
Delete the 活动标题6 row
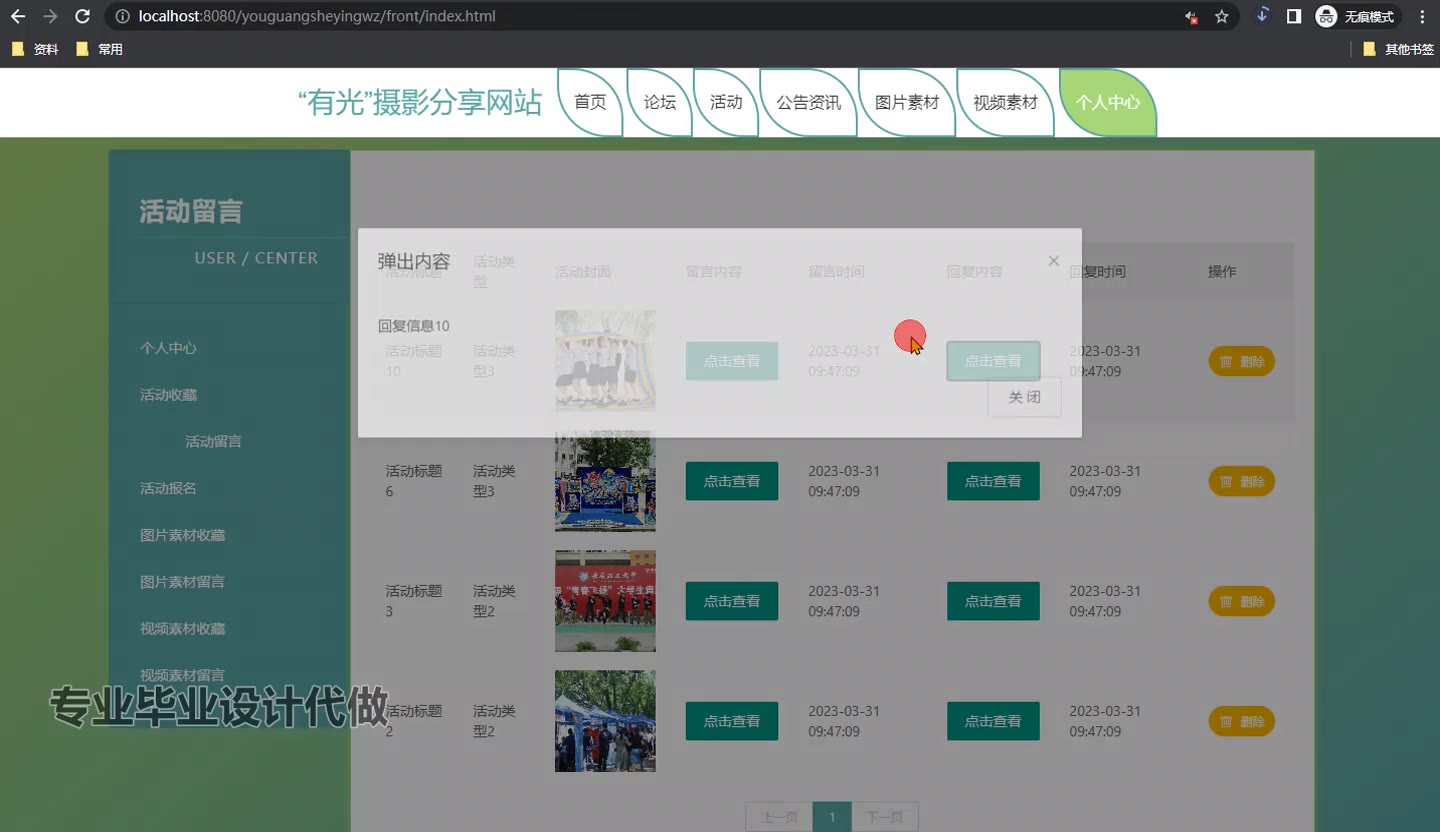[1242, 481]
